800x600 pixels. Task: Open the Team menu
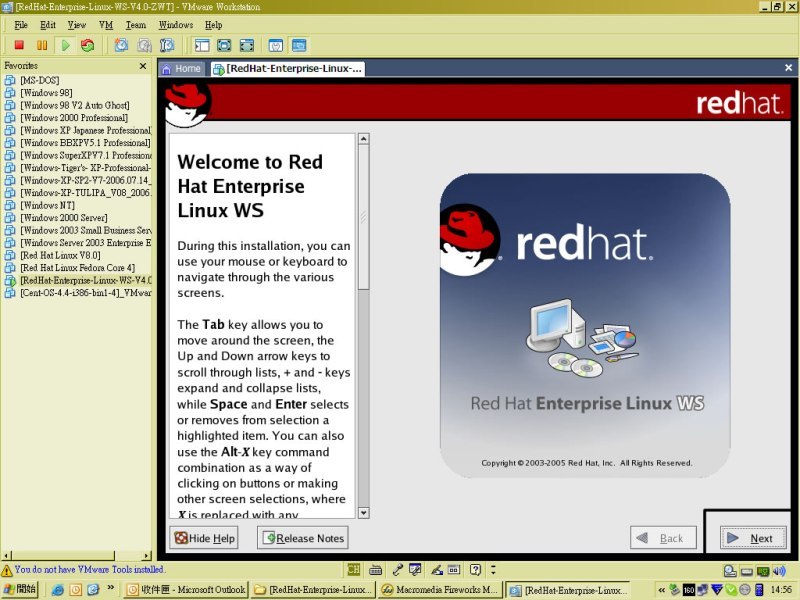(136, 25)
